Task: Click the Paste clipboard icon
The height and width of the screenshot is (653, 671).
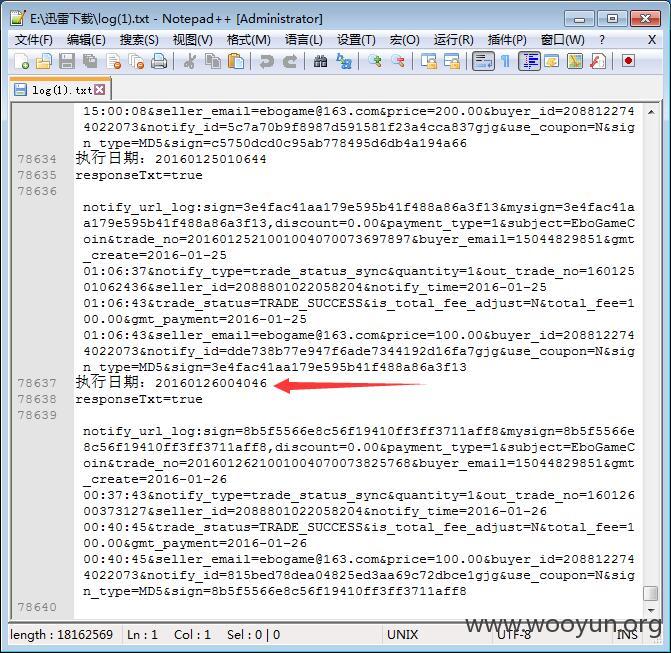Action: point(236,62)
